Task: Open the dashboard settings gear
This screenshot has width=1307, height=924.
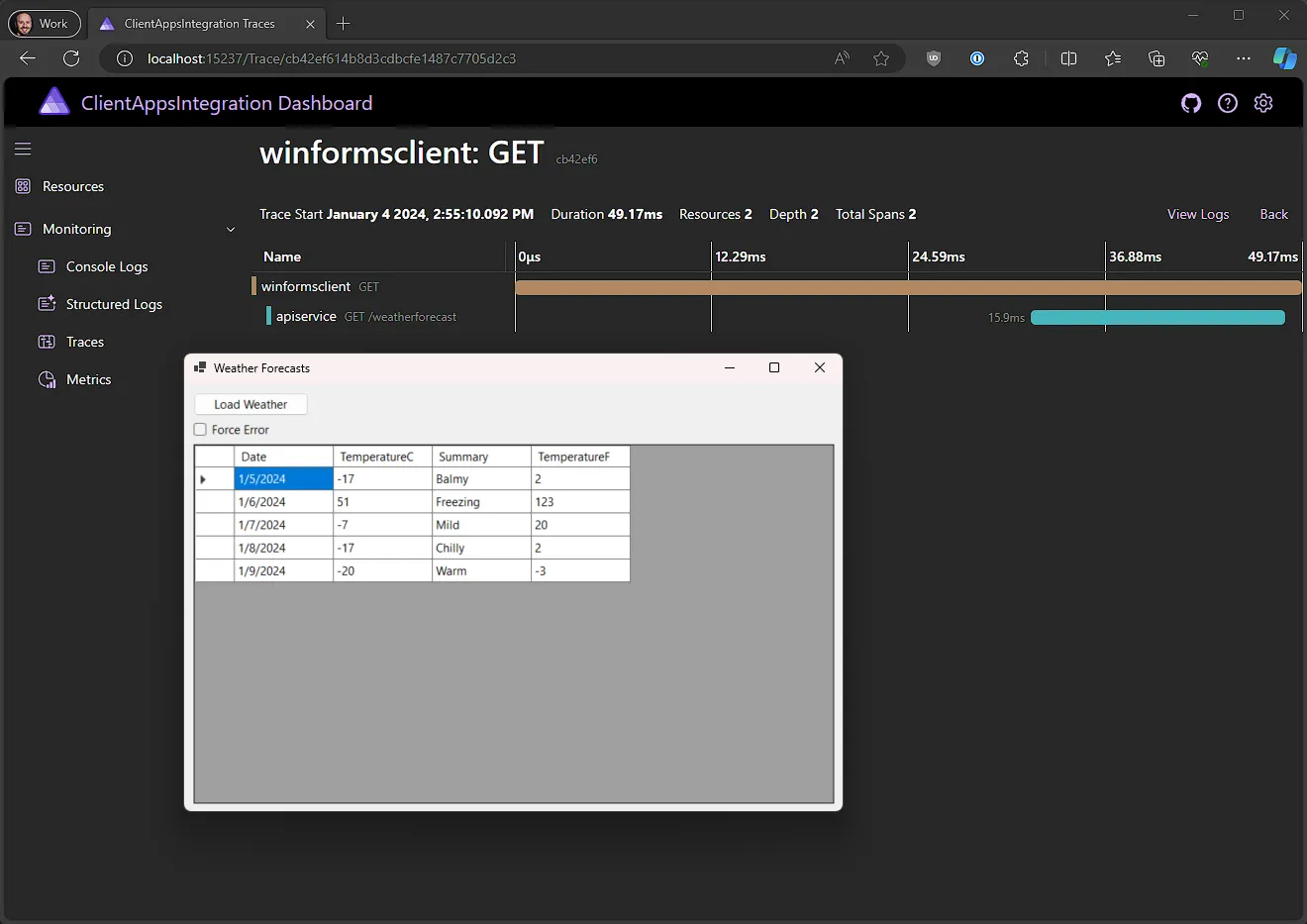Action: (x=1263, y=103)
